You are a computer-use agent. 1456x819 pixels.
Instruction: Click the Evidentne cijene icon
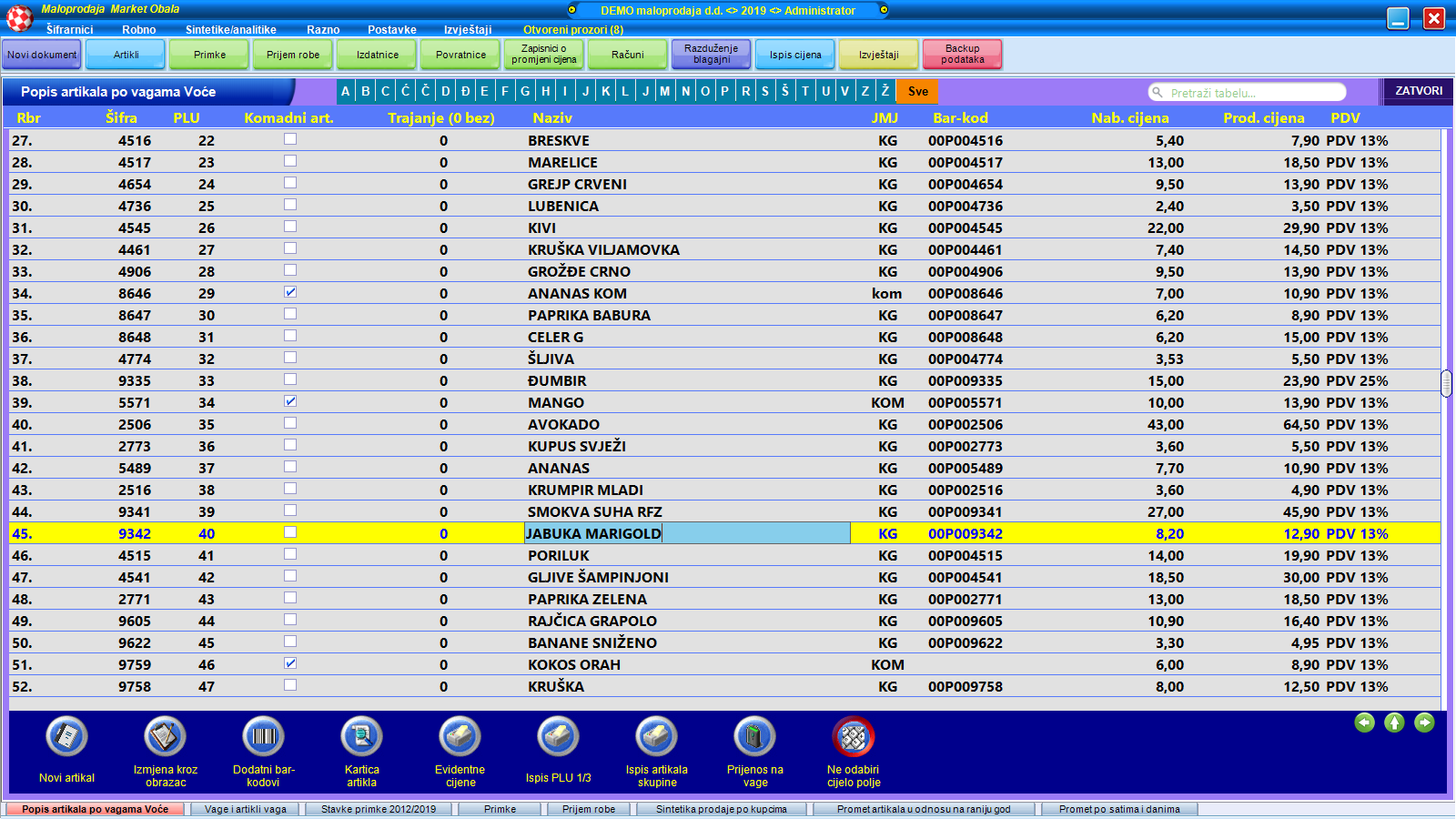(x=460, y=736)
